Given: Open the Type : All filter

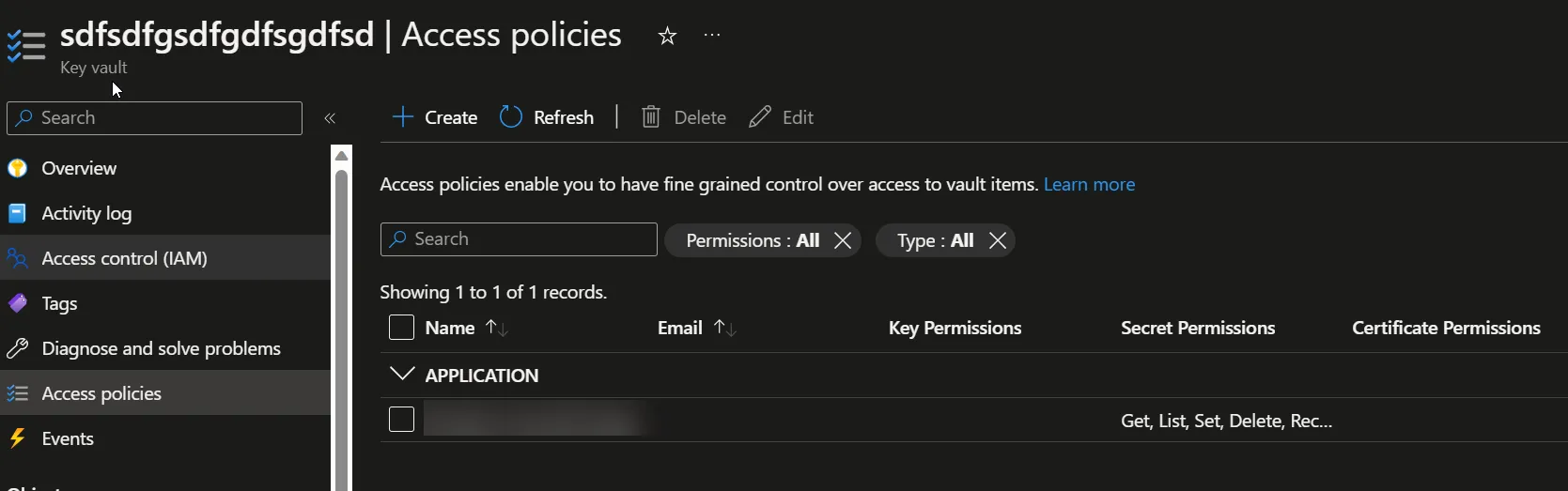Looking at the screenshot, I should [935, 240].
